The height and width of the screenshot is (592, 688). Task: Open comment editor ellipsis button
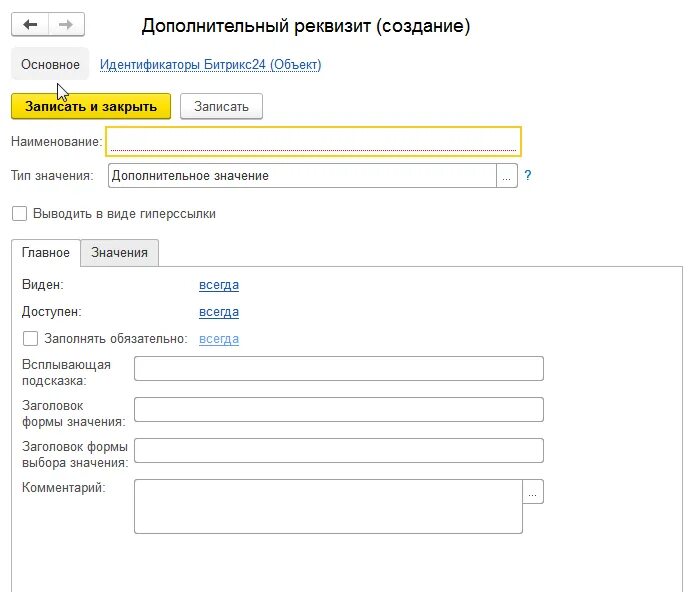pos(534,492)
